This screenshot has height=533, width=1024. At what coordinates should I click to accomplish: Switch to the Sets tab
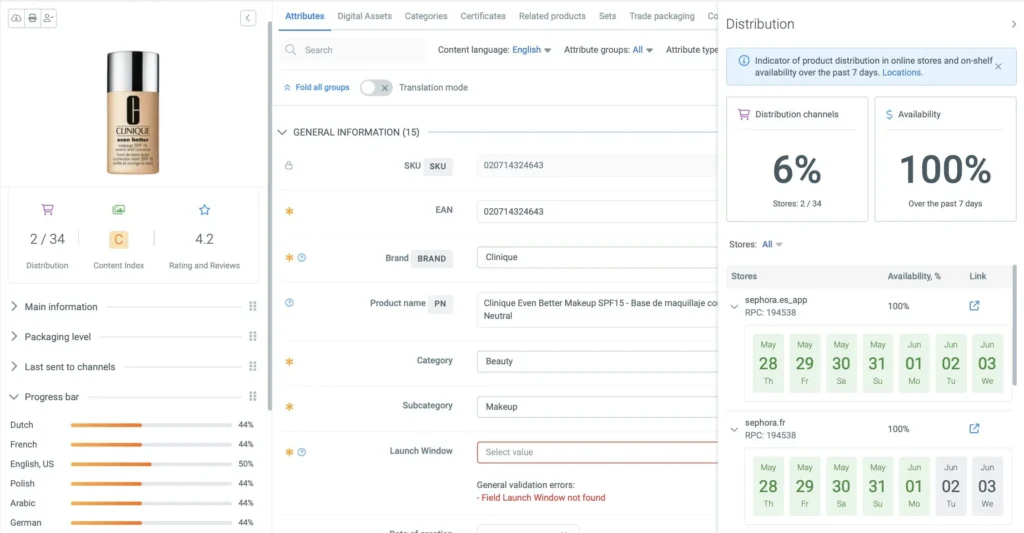(607, 16)
